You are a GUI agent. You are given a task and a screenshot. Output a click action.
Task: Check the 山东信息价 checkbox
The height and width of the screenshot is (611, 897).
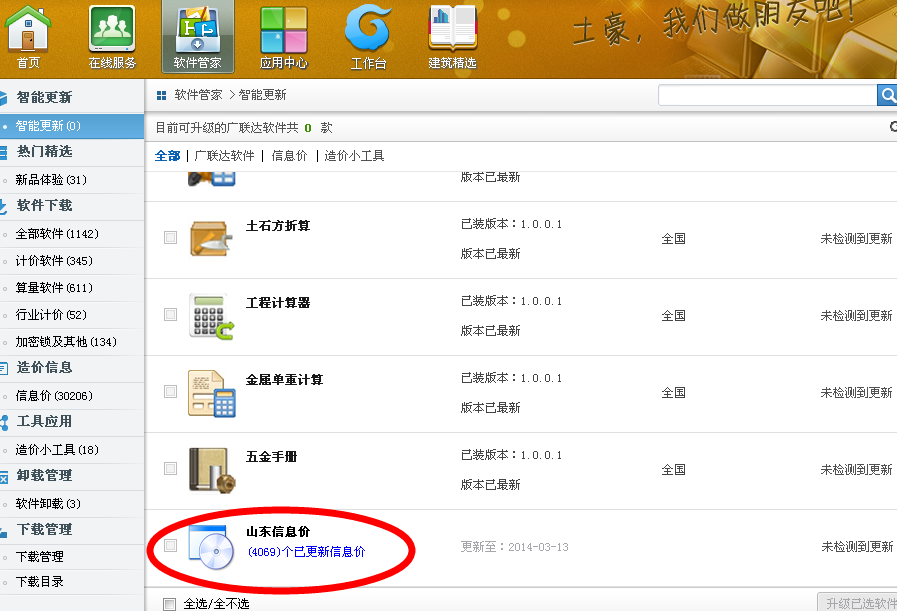pyautogui.click(x=170, y=545)
